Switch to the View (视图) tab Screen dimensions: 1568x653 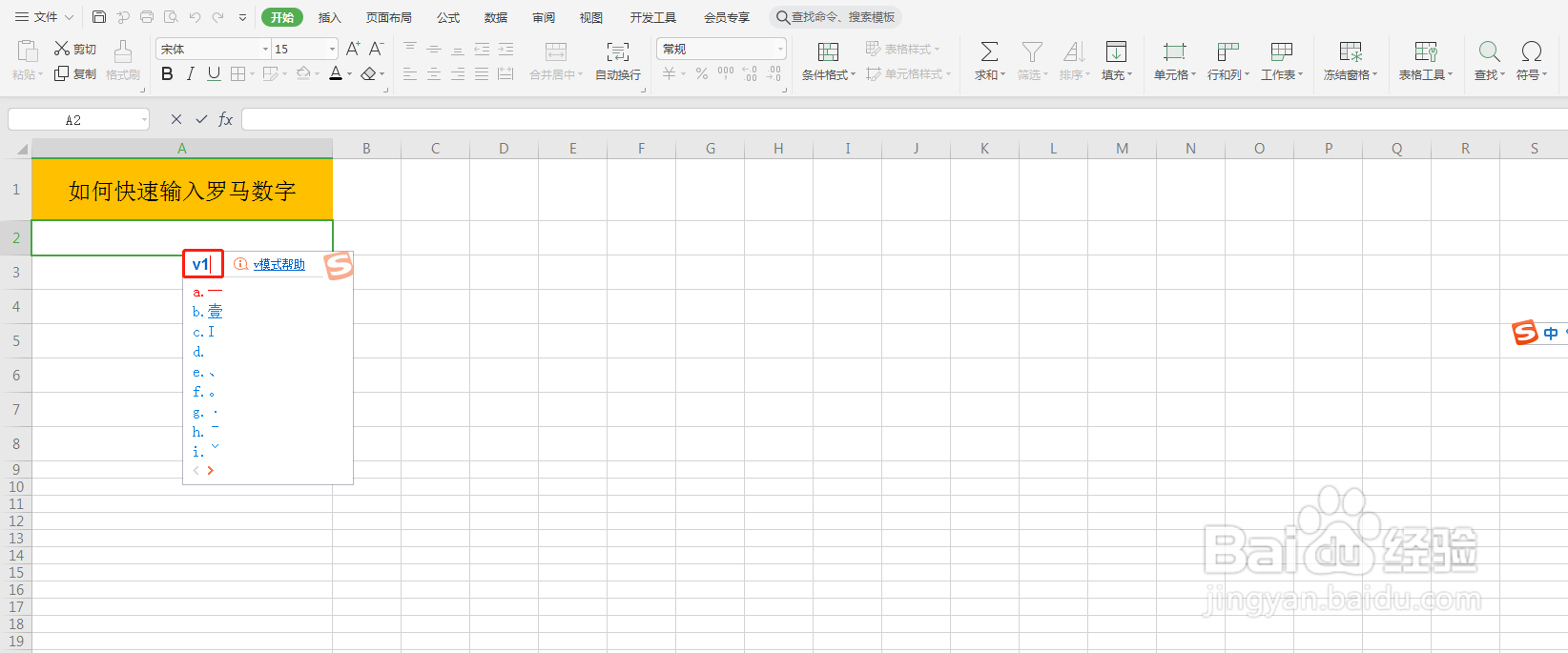coord(591,17)
